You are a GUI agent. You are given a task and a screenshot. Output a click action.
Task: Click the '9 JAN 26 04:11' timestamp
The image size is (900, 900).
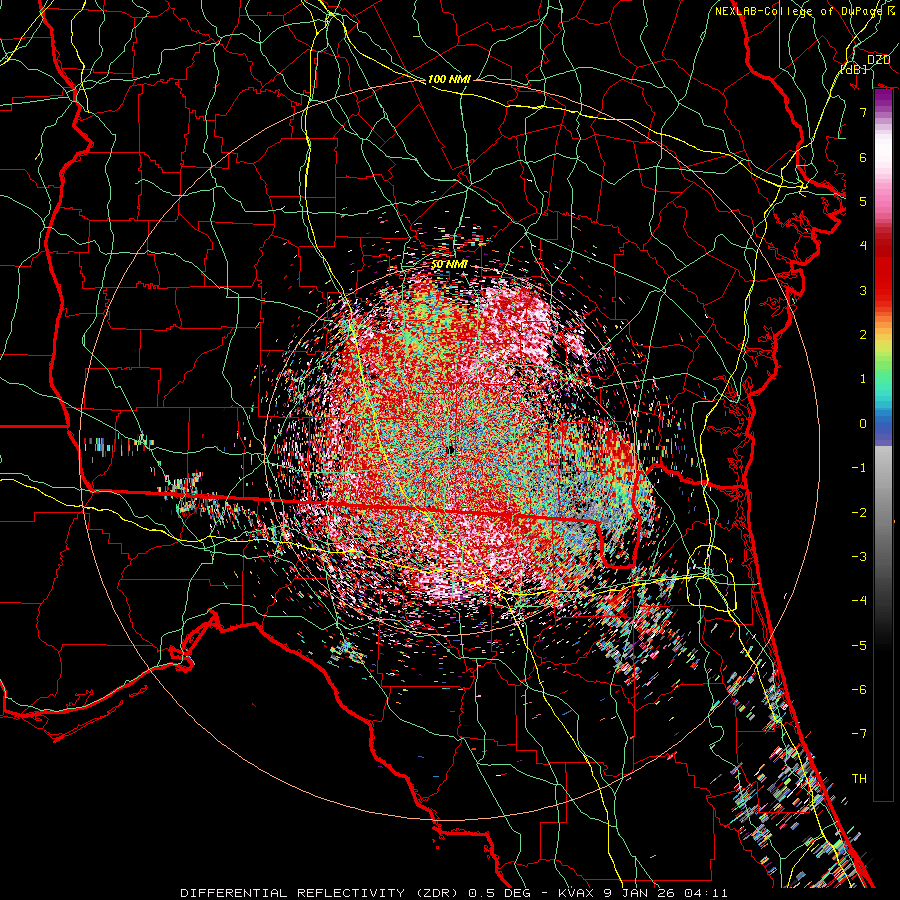pyautogui.click(x=666, y=893)
